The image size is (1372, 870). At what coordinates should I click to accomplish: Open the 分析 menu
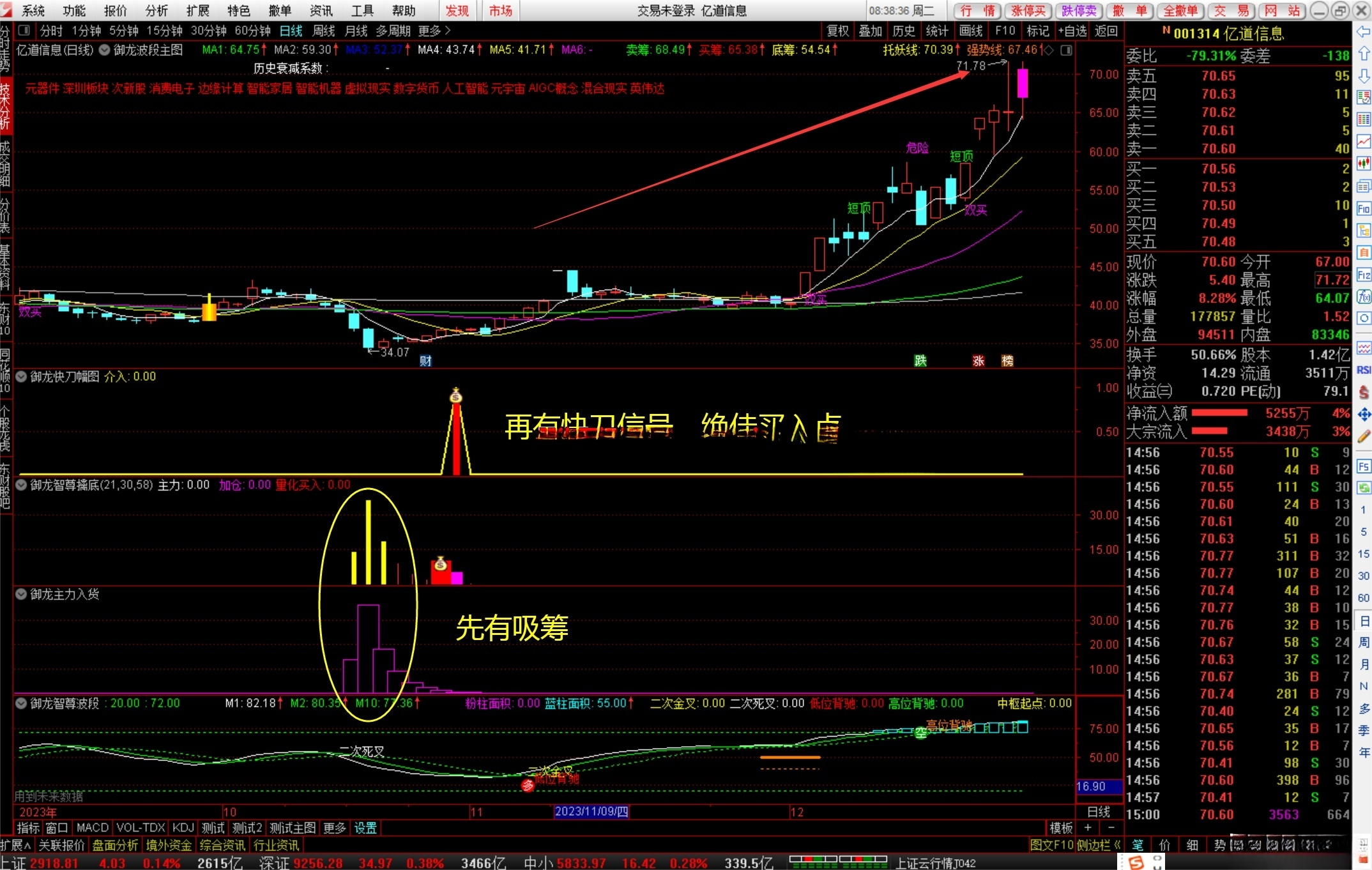pos(156,10)
